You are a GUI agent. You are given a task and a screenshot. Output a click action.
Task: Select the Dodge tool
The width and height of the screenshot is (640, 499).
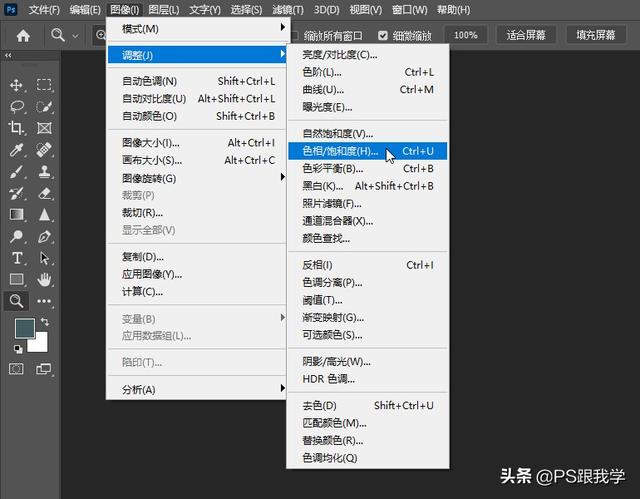coord(16,236)
